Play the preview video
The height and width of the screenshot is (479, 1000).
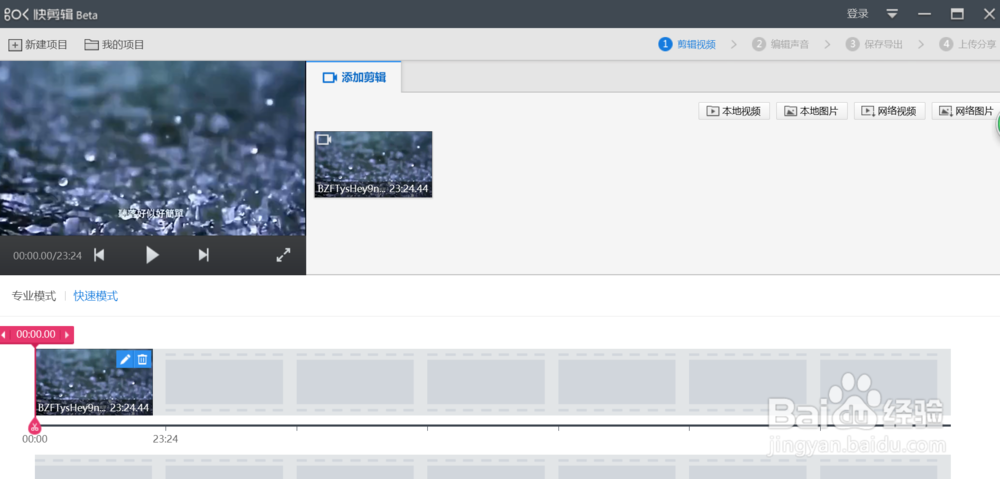[152, 255]
